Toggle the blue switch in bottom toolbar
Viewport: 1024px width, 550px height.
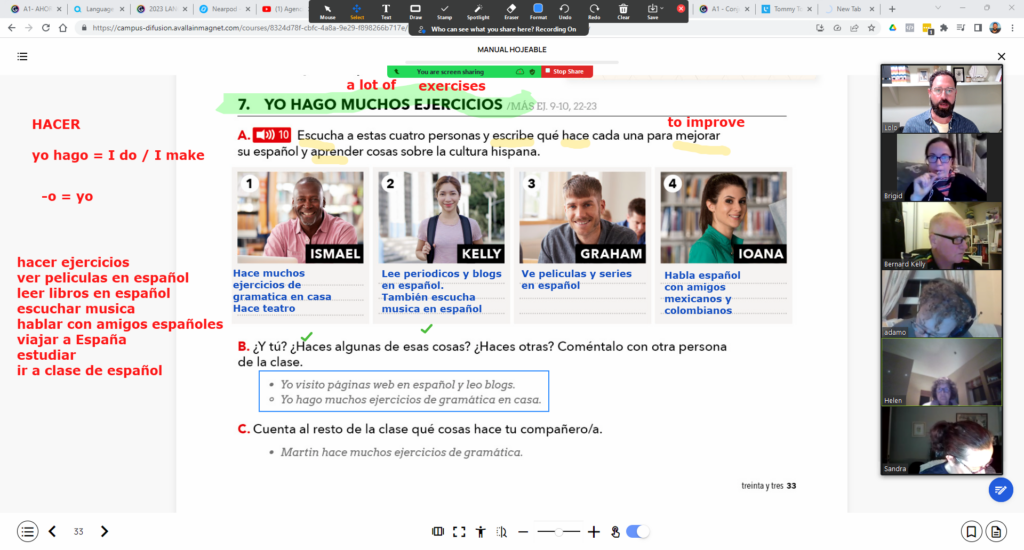[637, 532]
